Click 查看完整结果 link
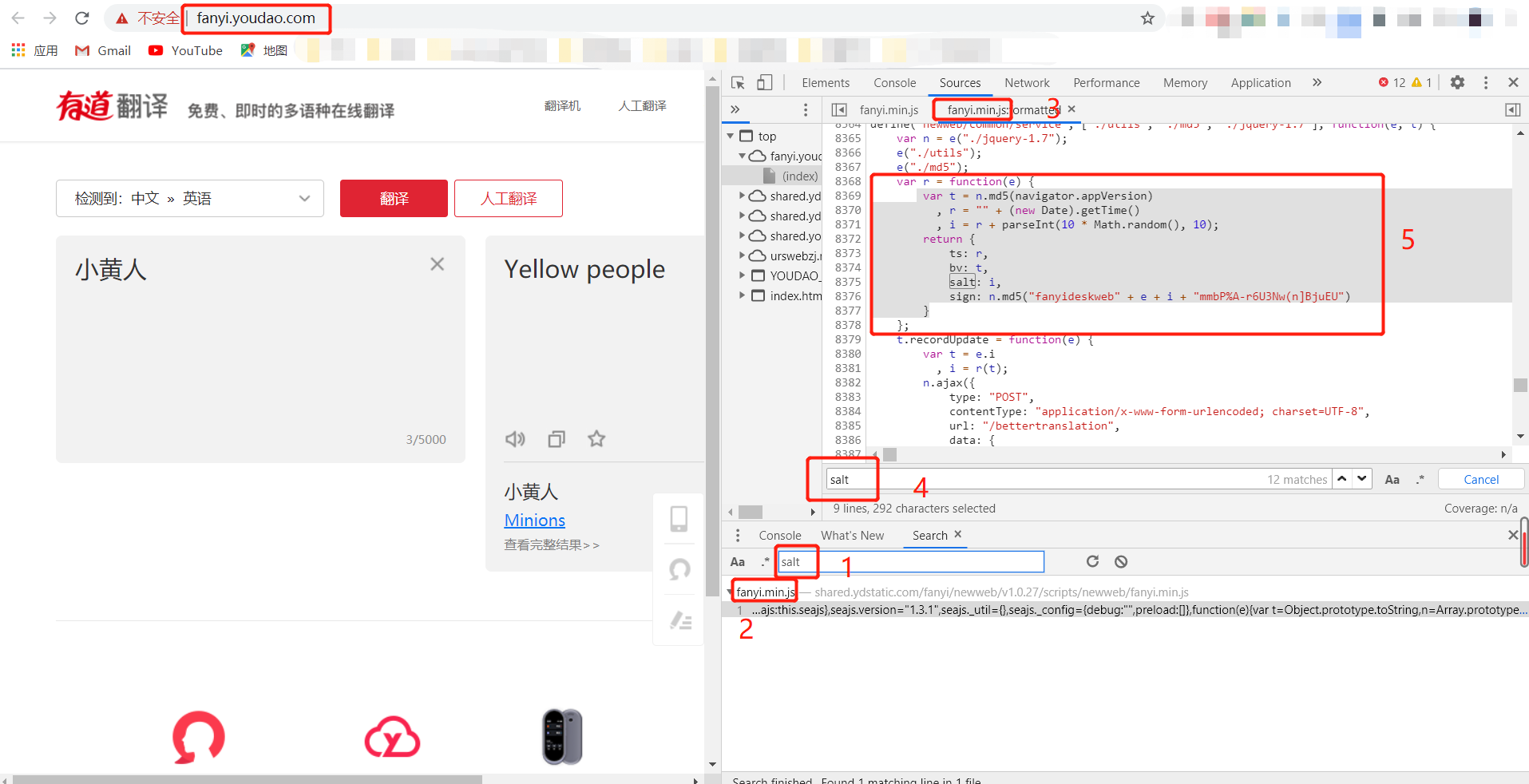Screen dimensions: 1529x784 coord(551,544)
